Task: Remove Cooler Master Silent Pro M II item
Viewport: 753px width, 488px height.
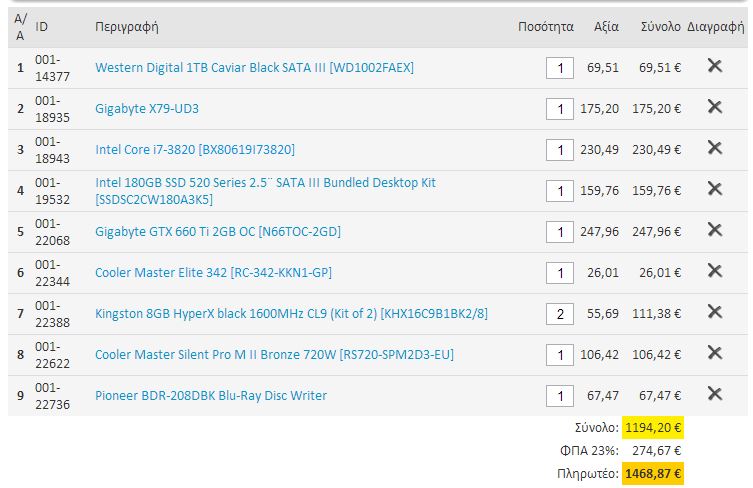Action: 715,353
